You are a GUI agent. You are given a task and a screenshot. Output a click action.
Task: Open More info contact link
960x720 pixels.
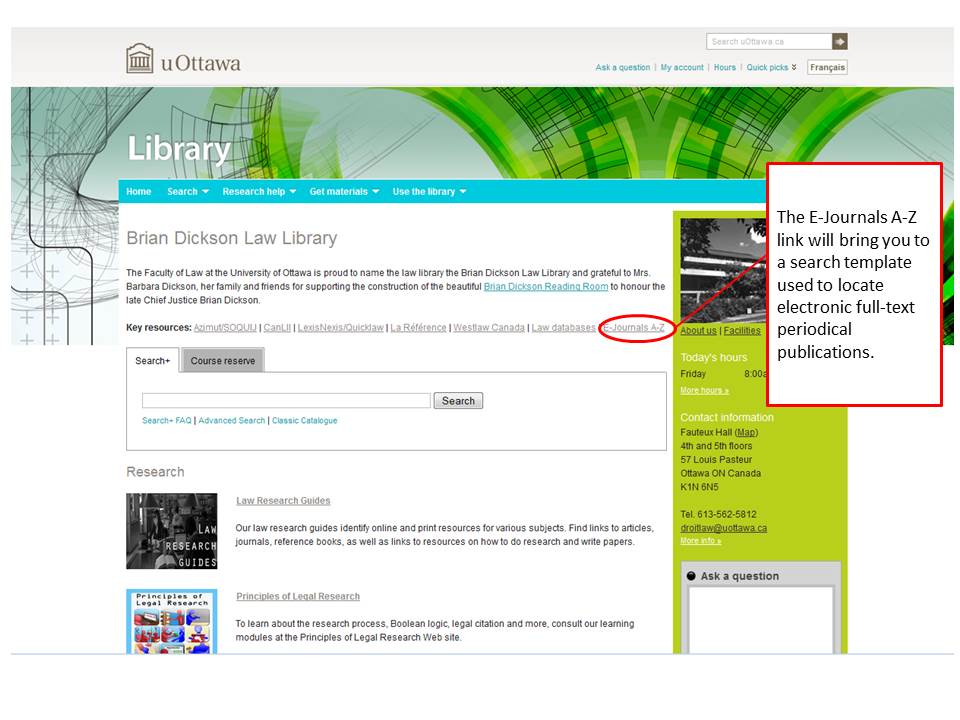(700, 541)
